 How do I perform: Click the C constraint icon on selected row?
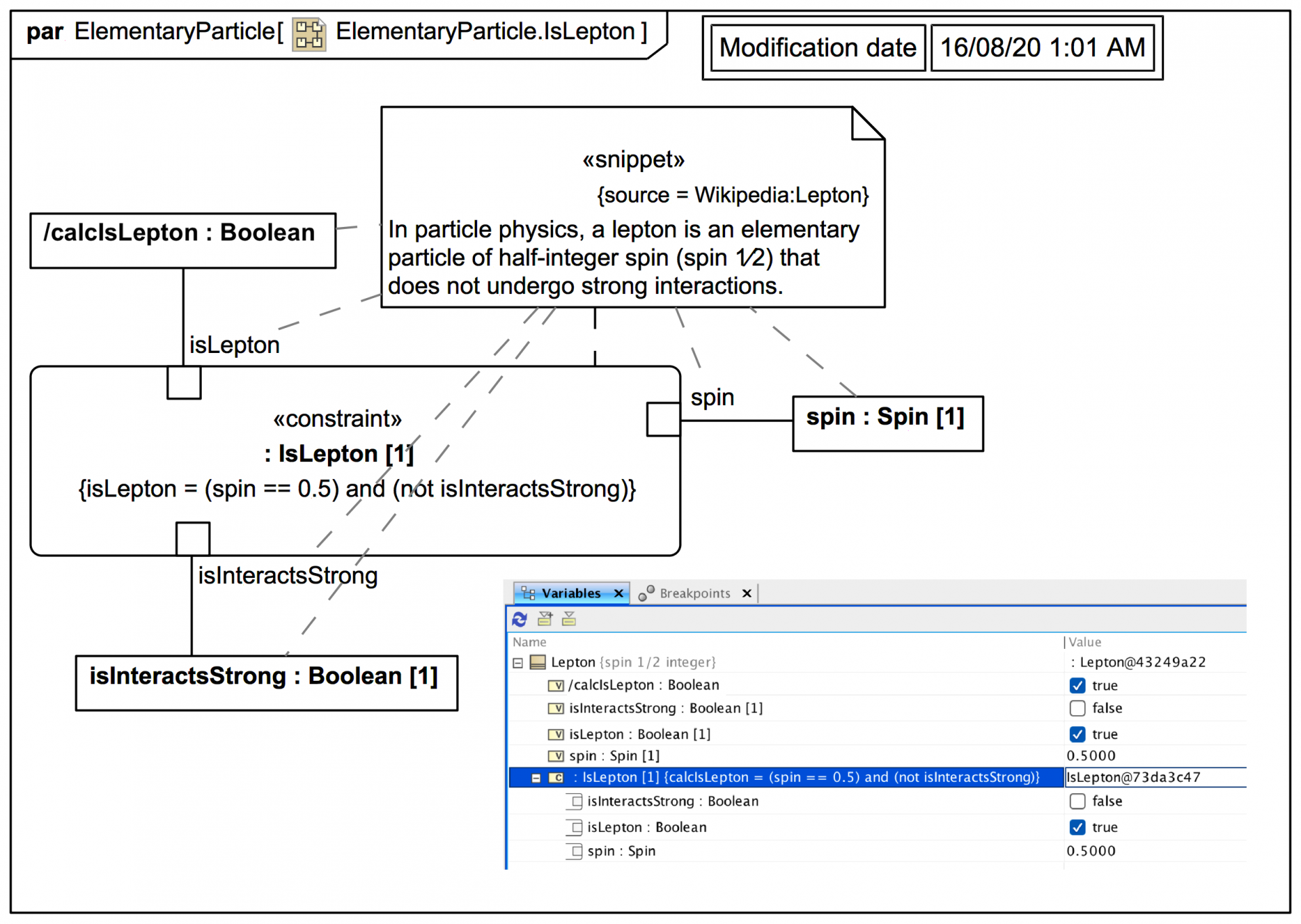[x=556, y=778]
